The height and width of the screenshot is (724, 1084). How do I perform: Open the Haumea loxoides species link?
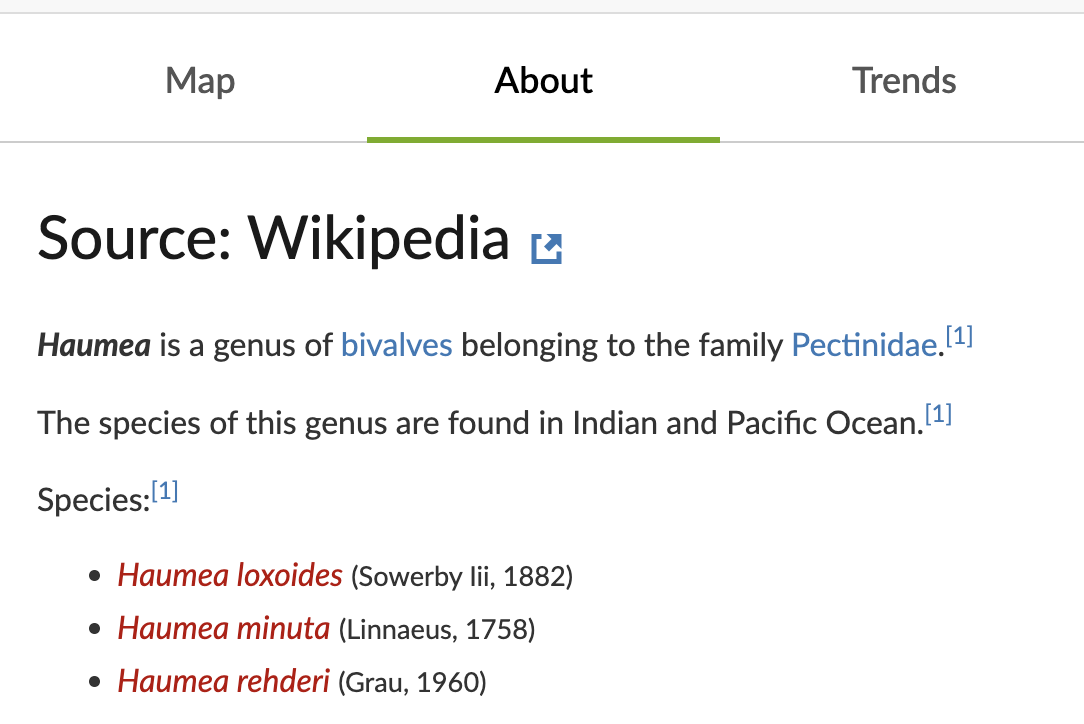[x=230, y=576]
